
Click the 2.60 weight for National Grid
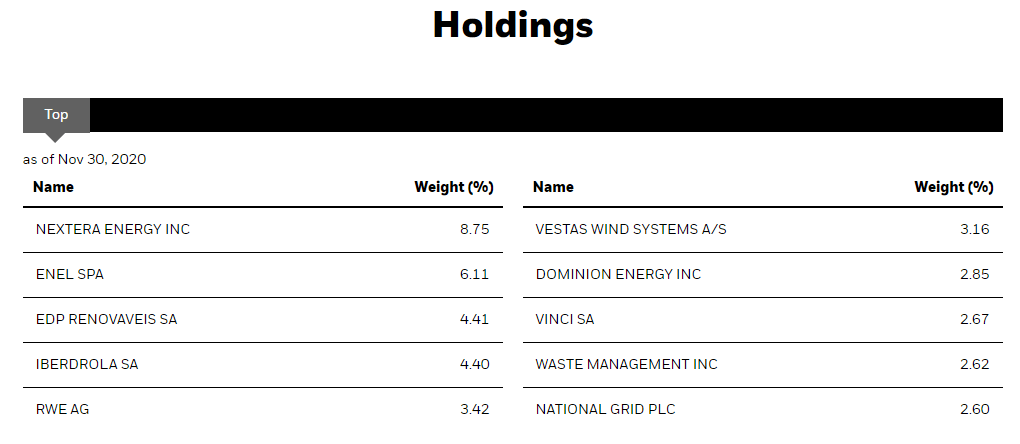pos(974,410)
